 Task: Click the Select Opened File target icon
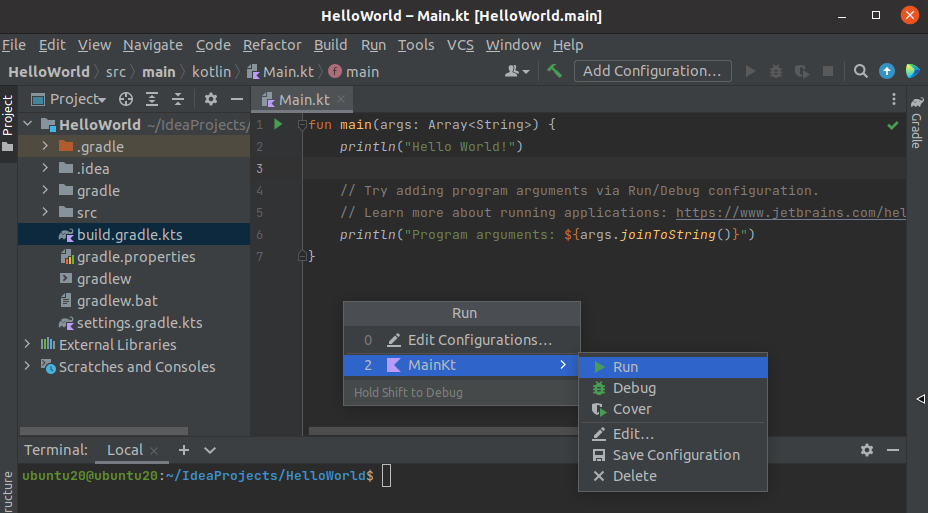pos(126,99)
